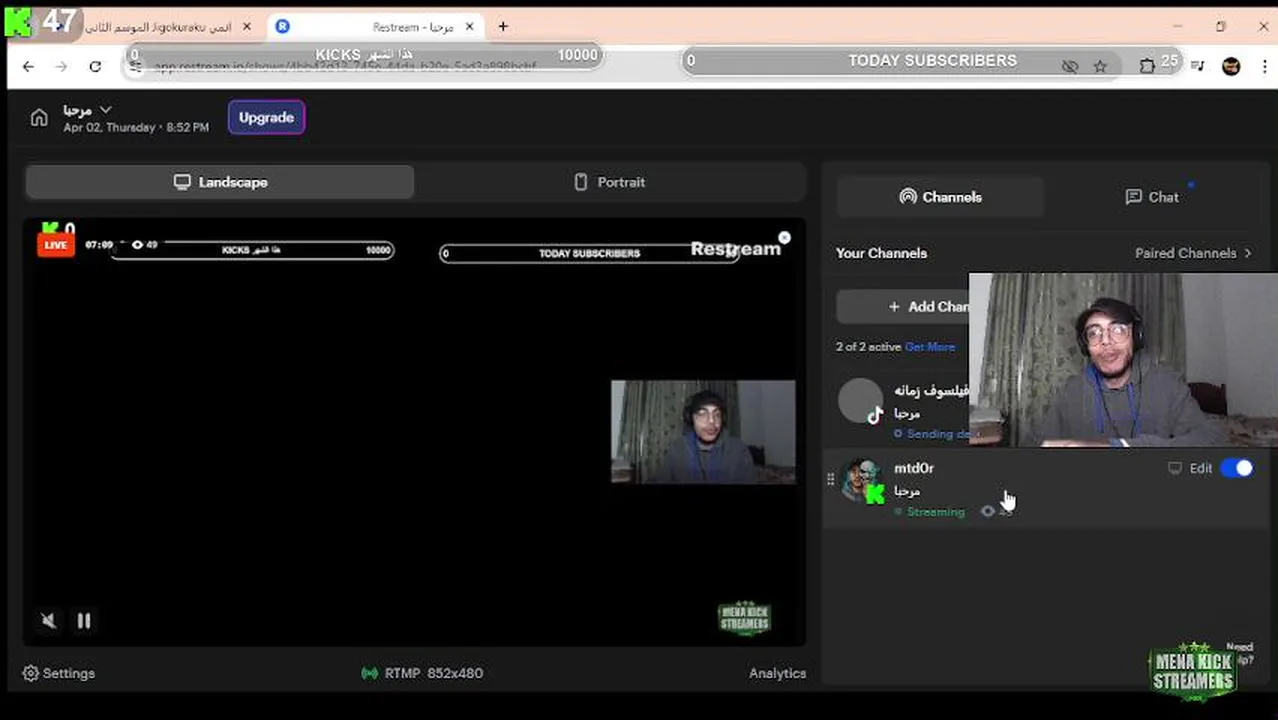Viewport: 1278px width, 720px height.
Task: Click the monitor icon beside Edit
Action: 1175,468
